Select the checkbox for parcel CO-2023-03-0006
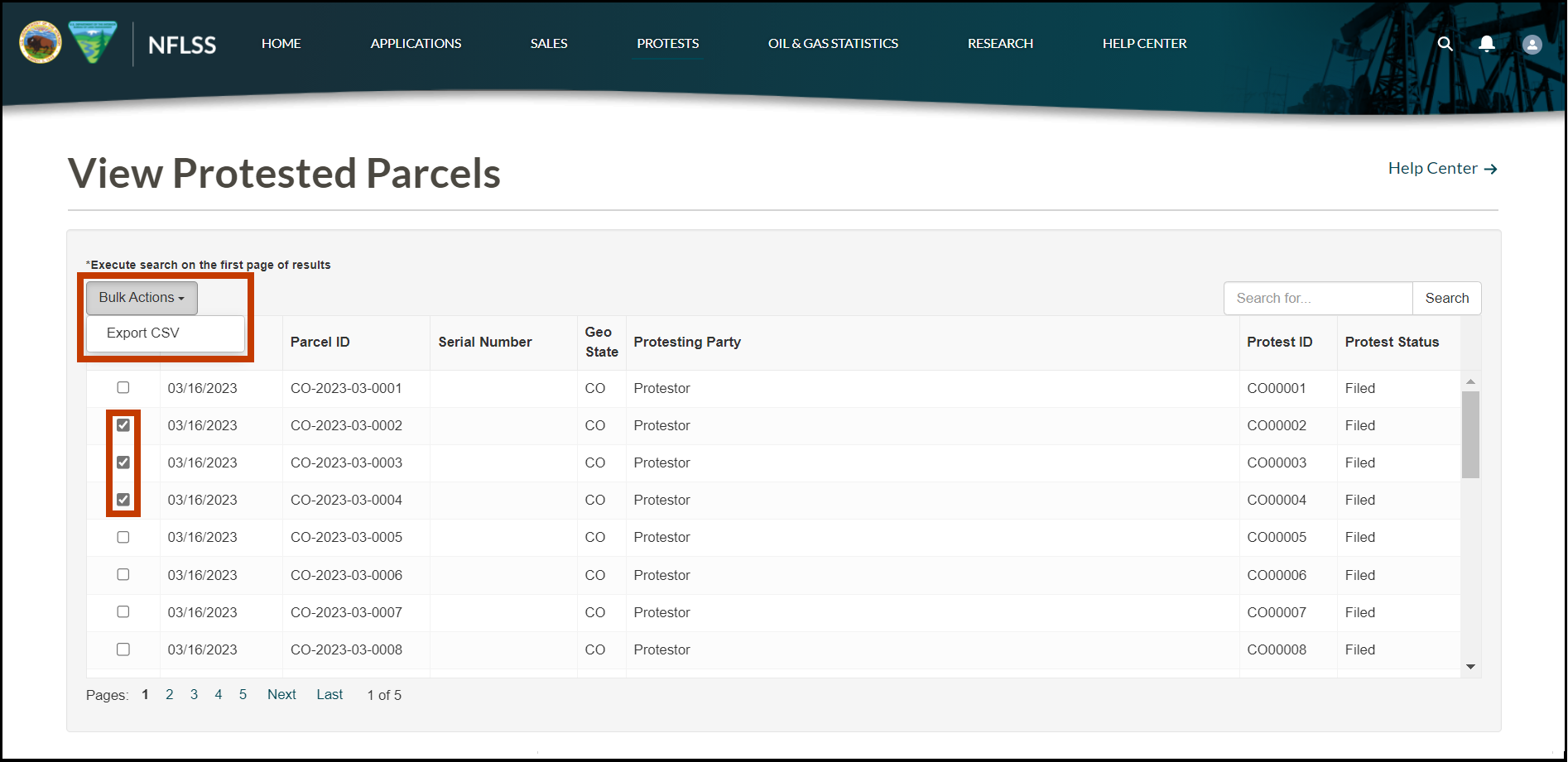 [x=123, y=574]
